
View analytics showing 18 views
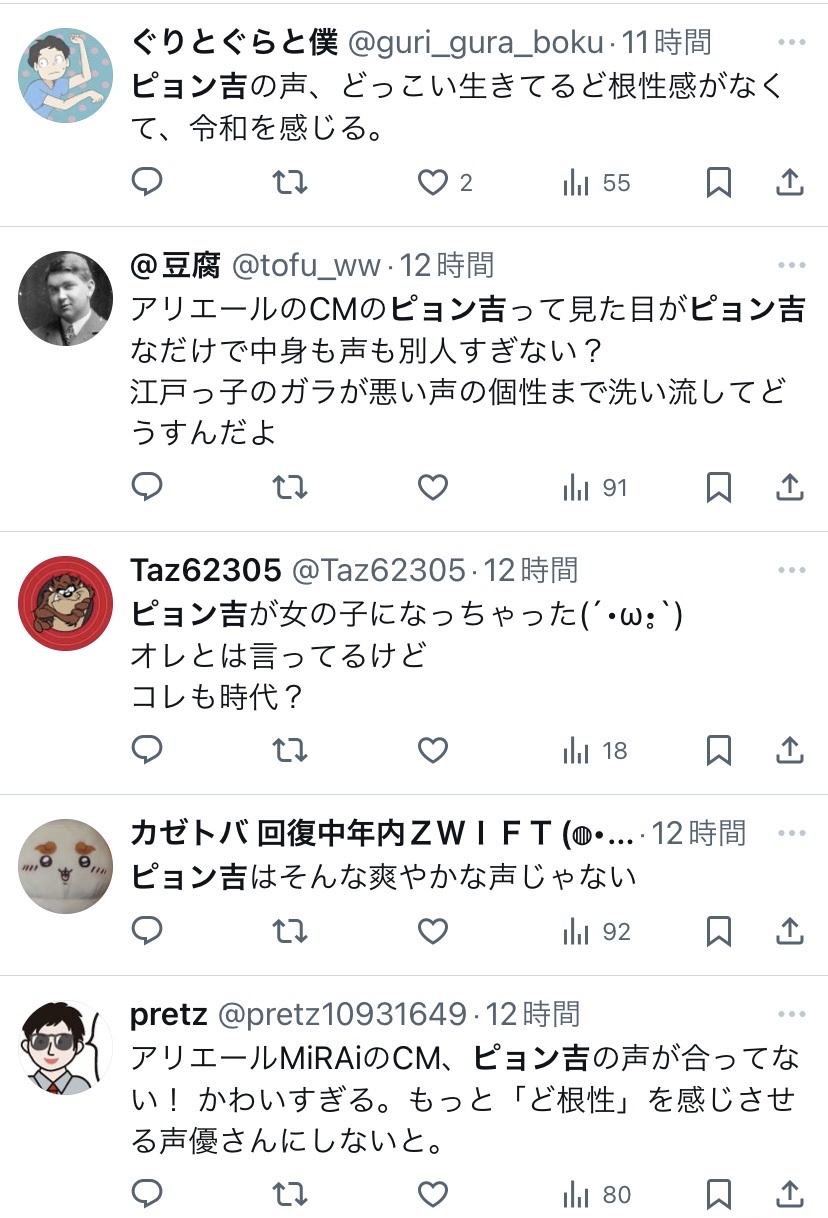coord(596,749)
